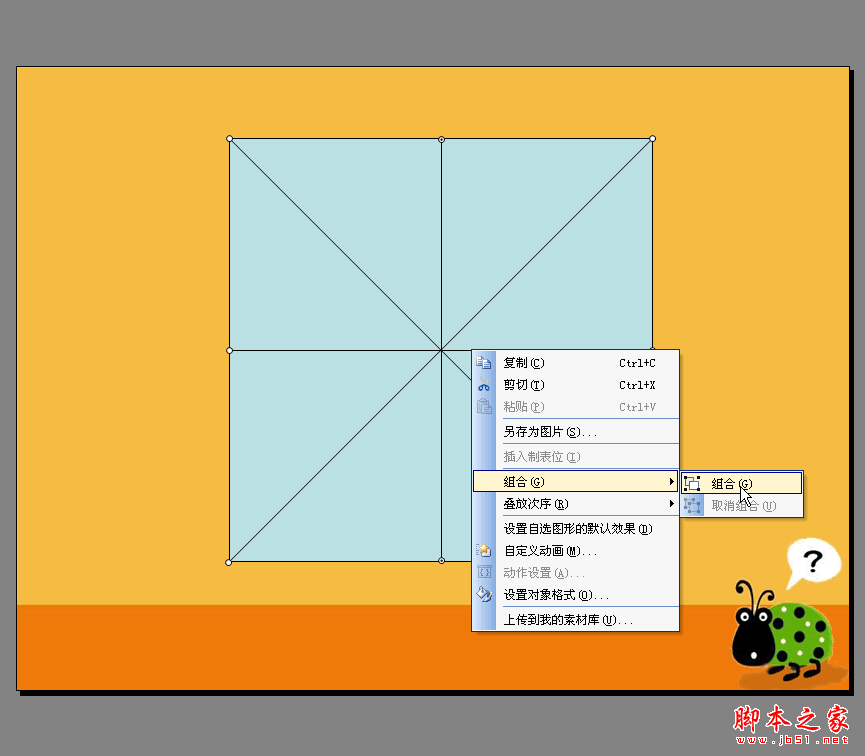Click 动作设置(A)... menu entry
865x756 pixels.
(576, 572)
